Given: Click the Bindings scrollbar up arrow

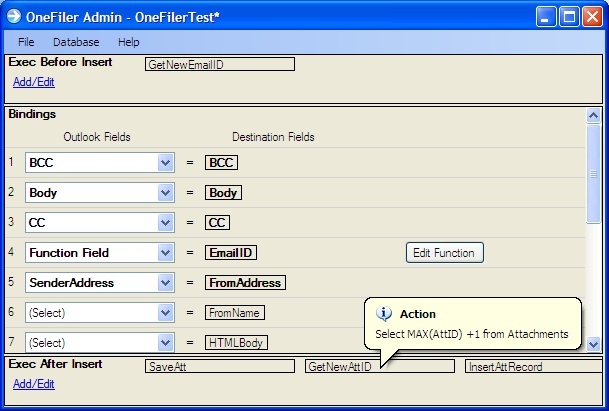Looking at the screenshot, I should 593,116.
